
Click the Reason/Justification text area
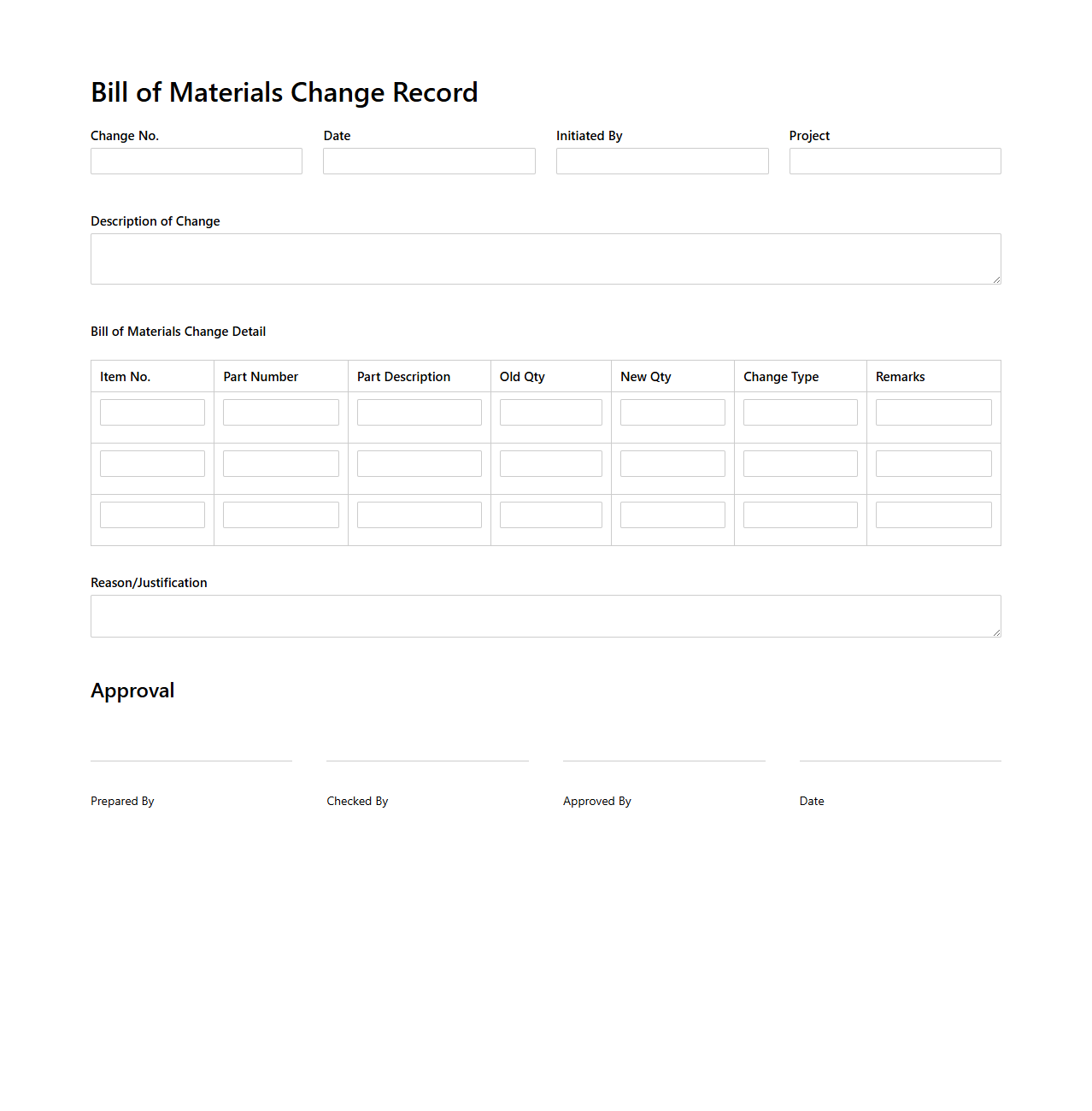(545, 615)
